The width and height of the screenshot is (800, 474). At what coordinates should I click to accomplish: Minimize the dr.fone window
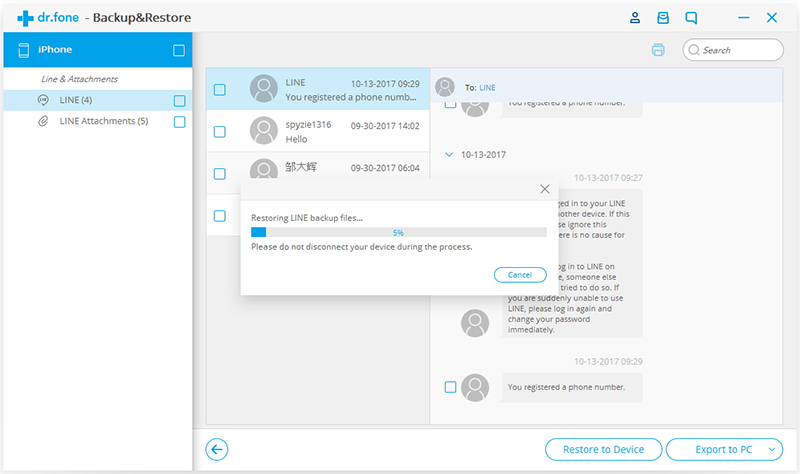coord(744,18)
